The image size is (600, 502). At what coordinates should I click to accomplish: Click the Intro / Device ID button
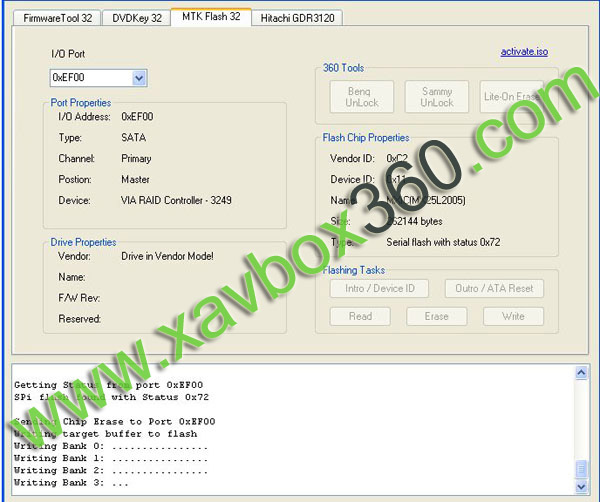[x=379, y=288]
